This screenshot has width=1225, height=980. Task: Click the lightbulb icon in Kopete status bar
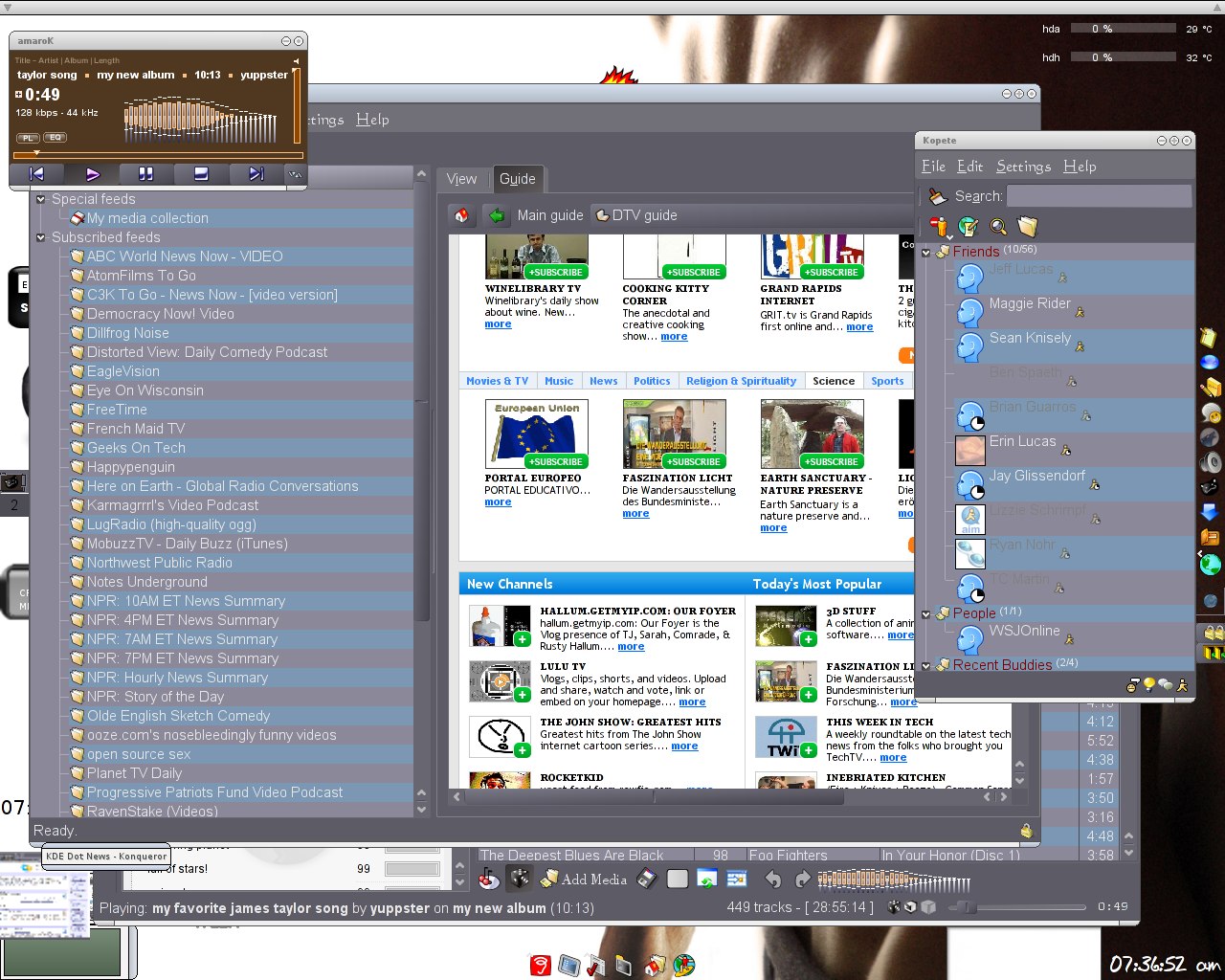click(x=1148, y=684)
